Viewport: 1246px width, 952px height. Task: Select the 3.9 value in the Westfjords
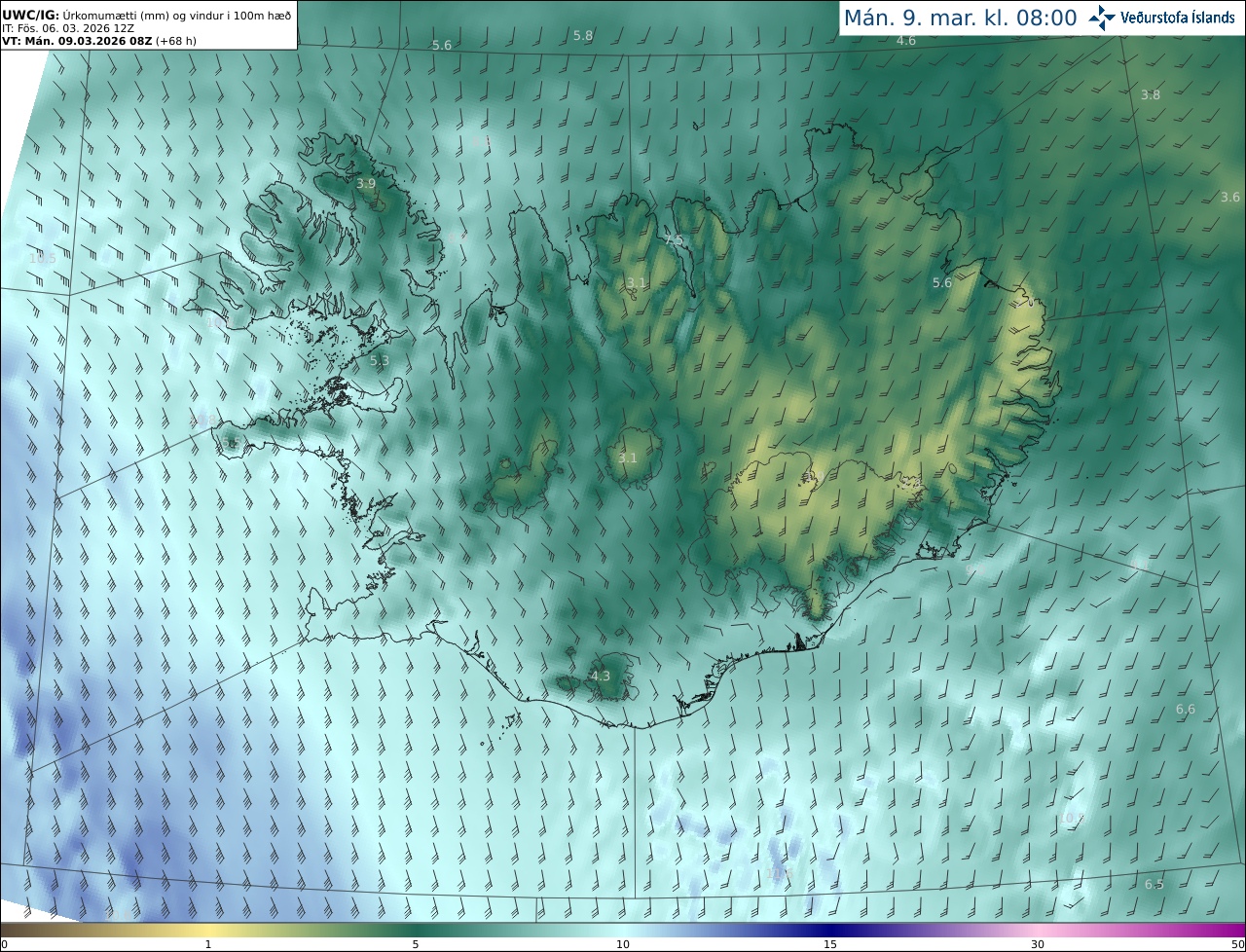(366, 183)
